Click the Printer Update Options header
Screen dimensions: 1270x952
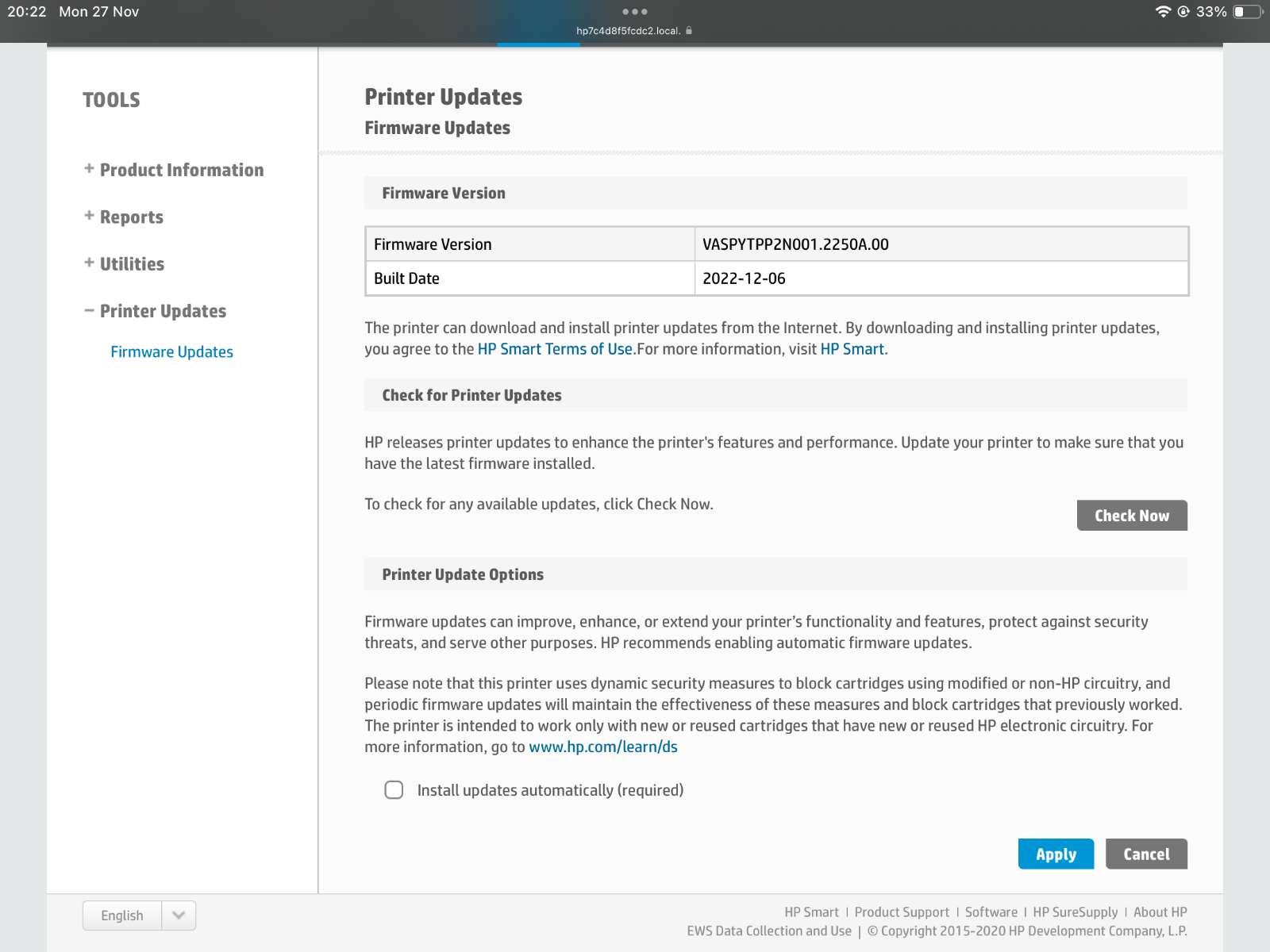(x=775, y=574)
